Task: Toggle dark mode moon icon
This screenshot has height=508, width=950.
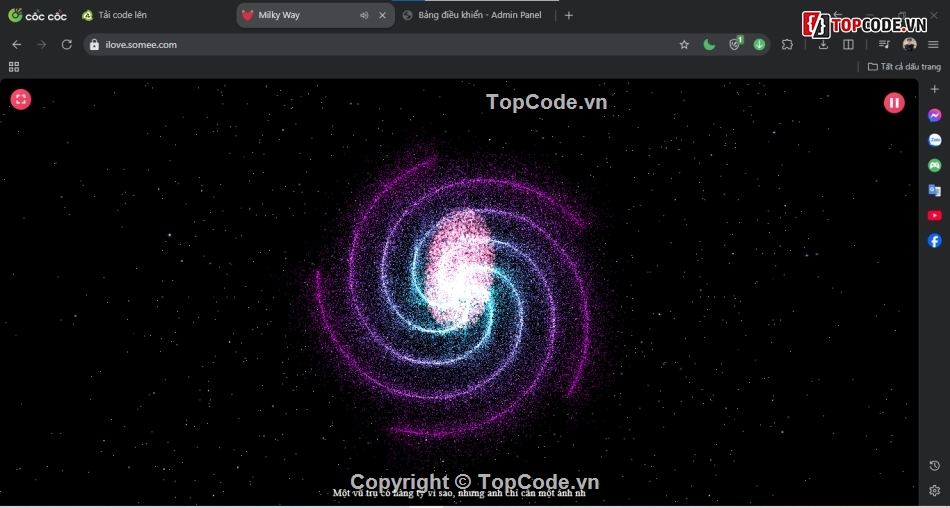Action: click(x=709, y=44)
